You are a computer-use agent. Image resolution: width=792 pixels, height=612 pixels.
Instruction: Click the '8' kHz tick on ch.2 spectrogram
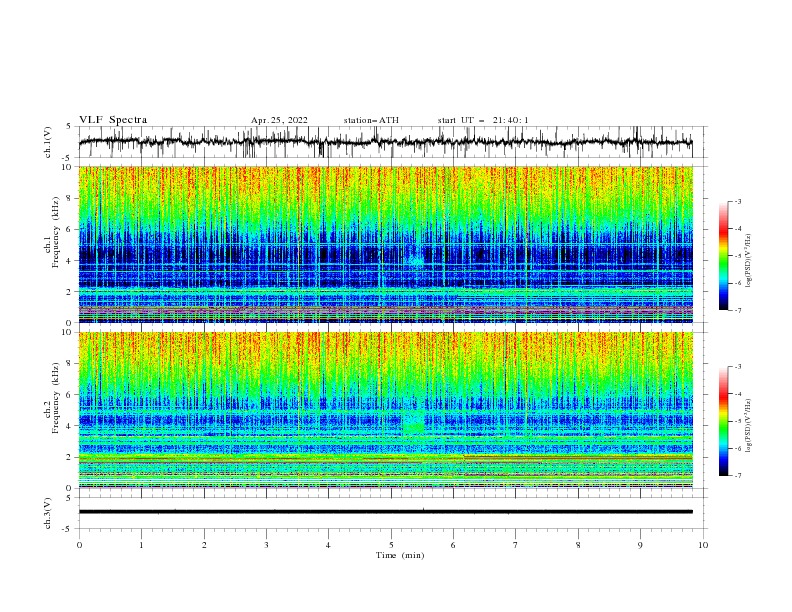point(71,364)
